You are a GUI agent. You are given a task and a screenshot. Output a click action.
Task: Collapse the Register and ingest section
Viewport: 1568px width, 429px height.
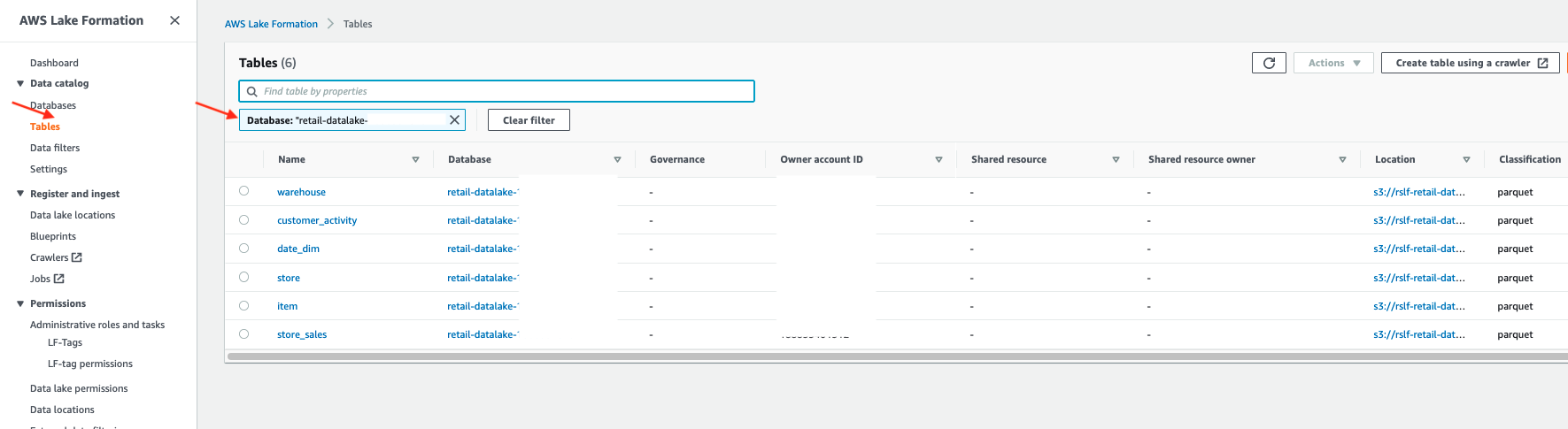click(x=20, y=194)
